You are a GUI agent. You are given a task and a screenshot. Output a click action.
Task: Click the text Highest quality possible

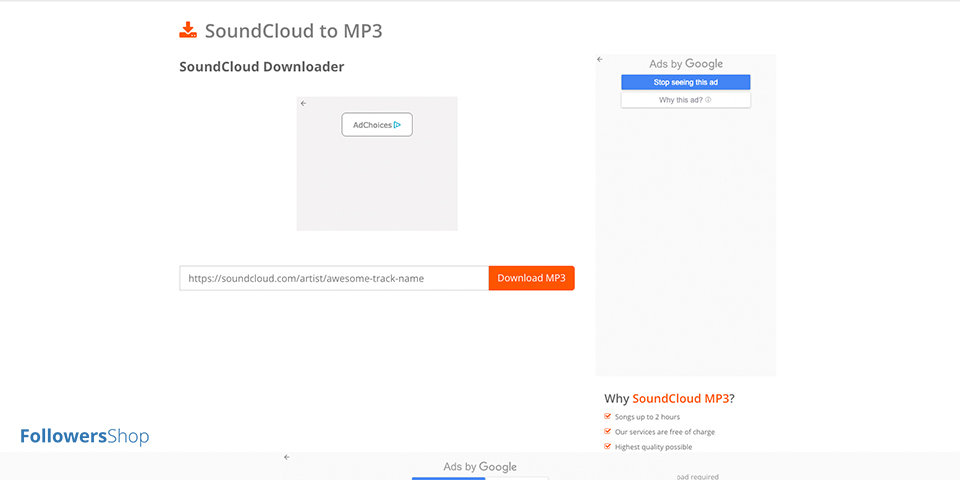tap(653, 447)
